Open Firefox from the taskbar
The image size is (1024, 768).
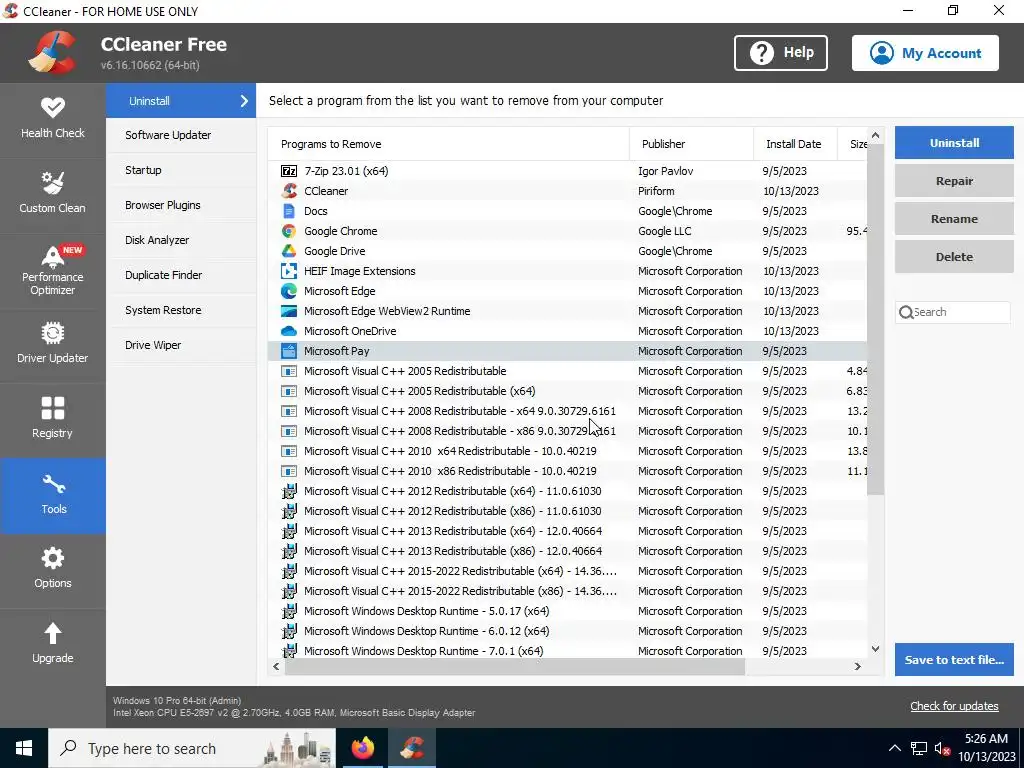point(362,748)
